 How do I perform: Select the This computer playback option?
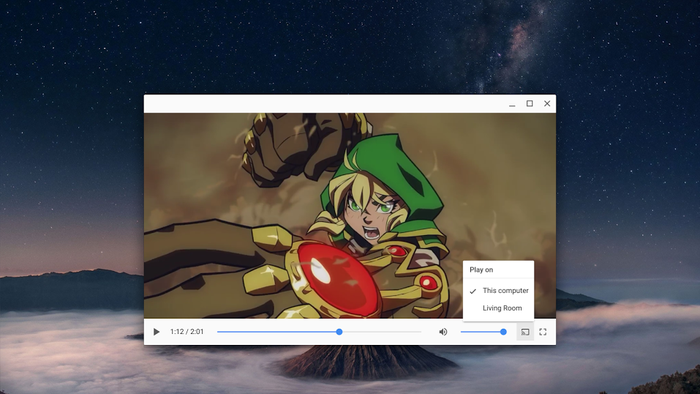coord(498,290)
